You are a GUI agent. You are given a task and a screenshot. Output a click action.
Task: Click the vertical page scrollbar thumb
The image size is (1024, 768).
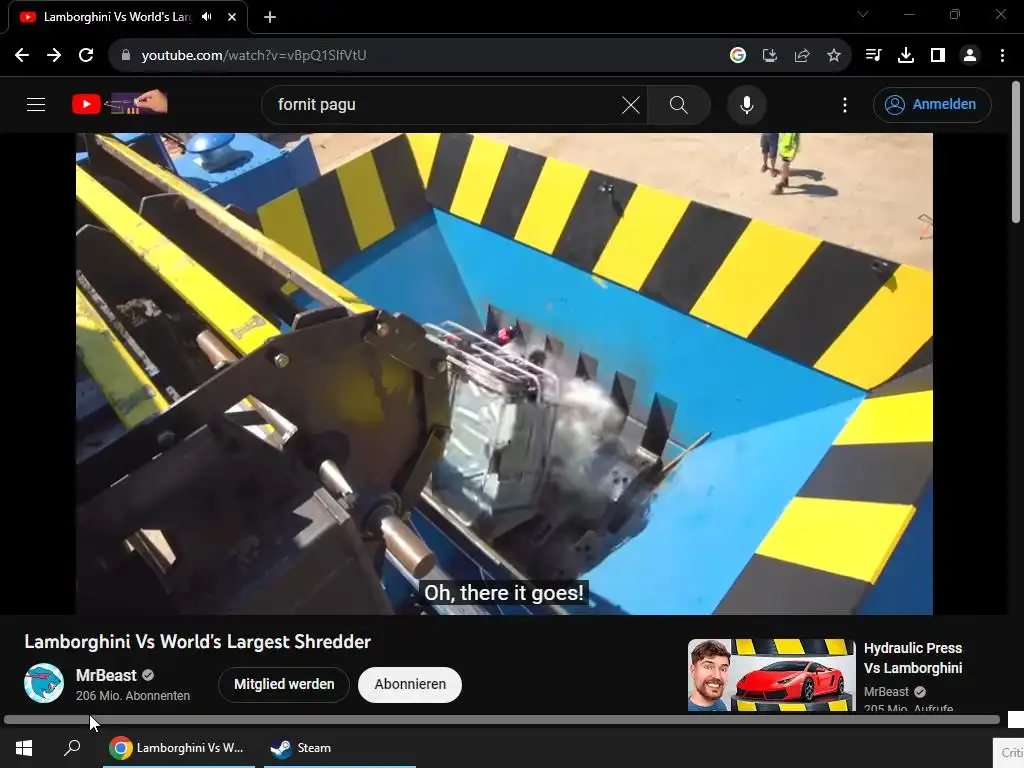(1016, 152)
